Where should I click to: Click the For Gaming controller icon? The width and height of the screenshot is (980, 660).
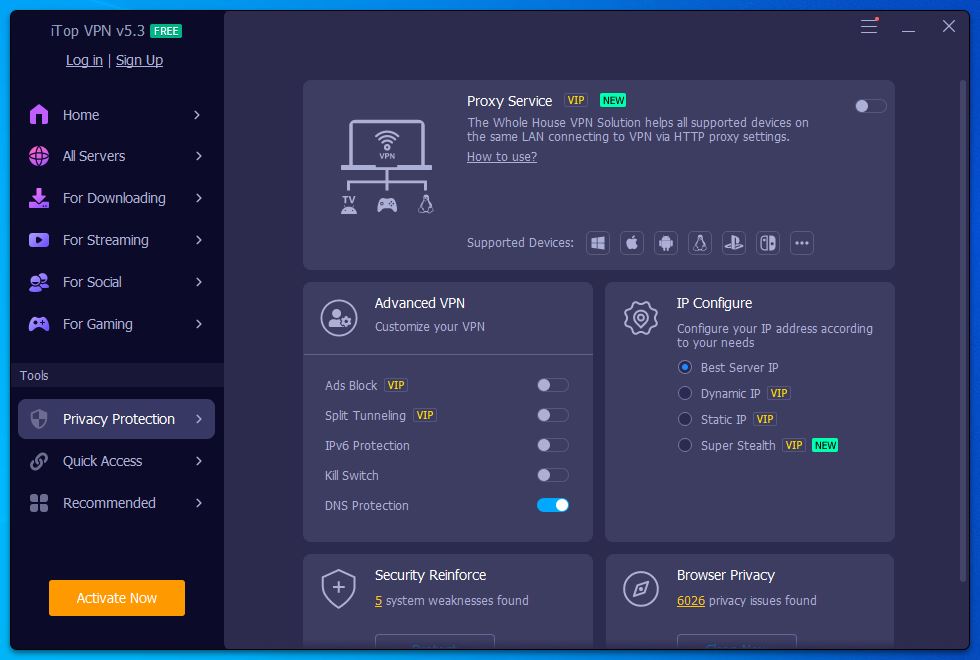(x=39, y=324)
